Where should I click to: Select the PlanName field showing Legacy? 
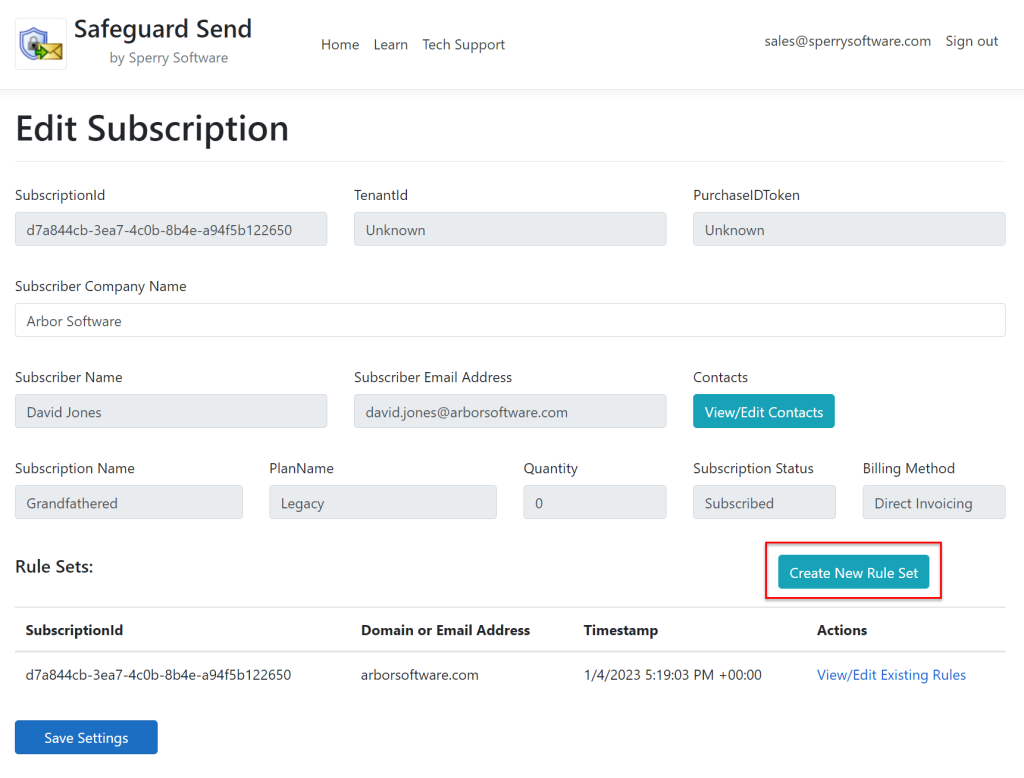[383, 503]
